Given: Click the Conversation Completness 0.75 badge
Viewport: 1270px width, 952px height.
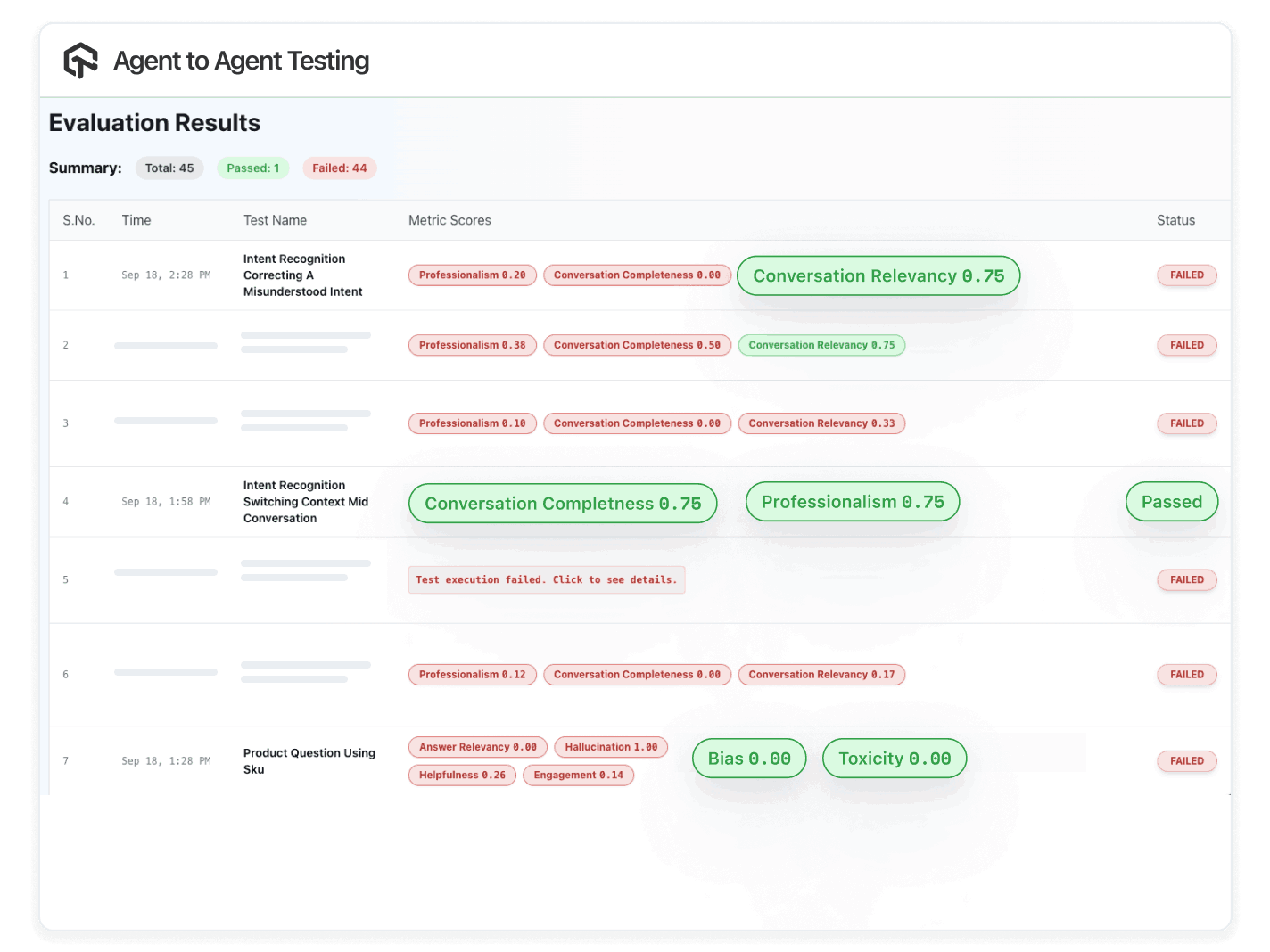Looking at the screenshot, I should (562, 503).
